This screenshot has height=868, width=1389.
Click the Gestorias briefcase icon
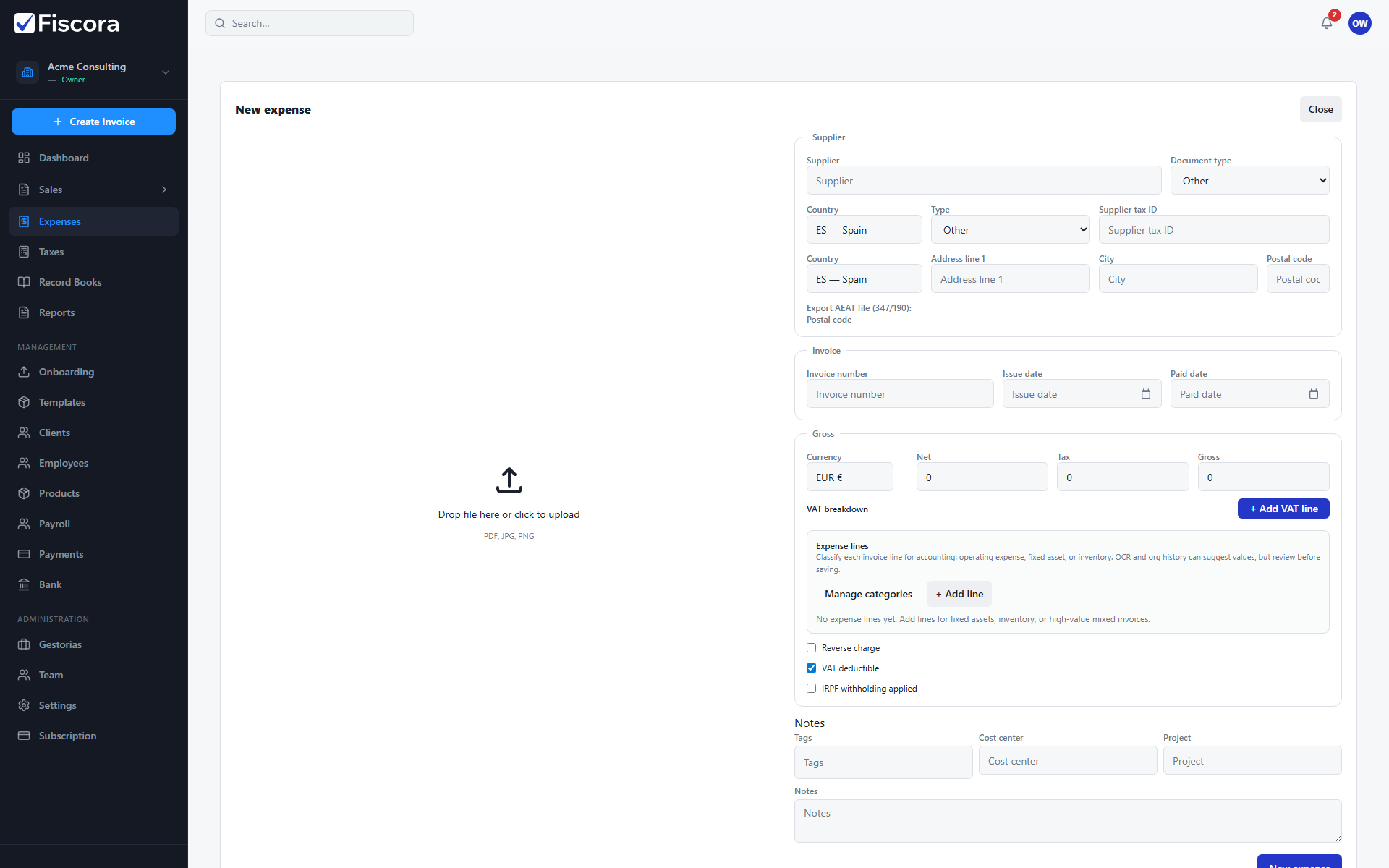(24, 644)
